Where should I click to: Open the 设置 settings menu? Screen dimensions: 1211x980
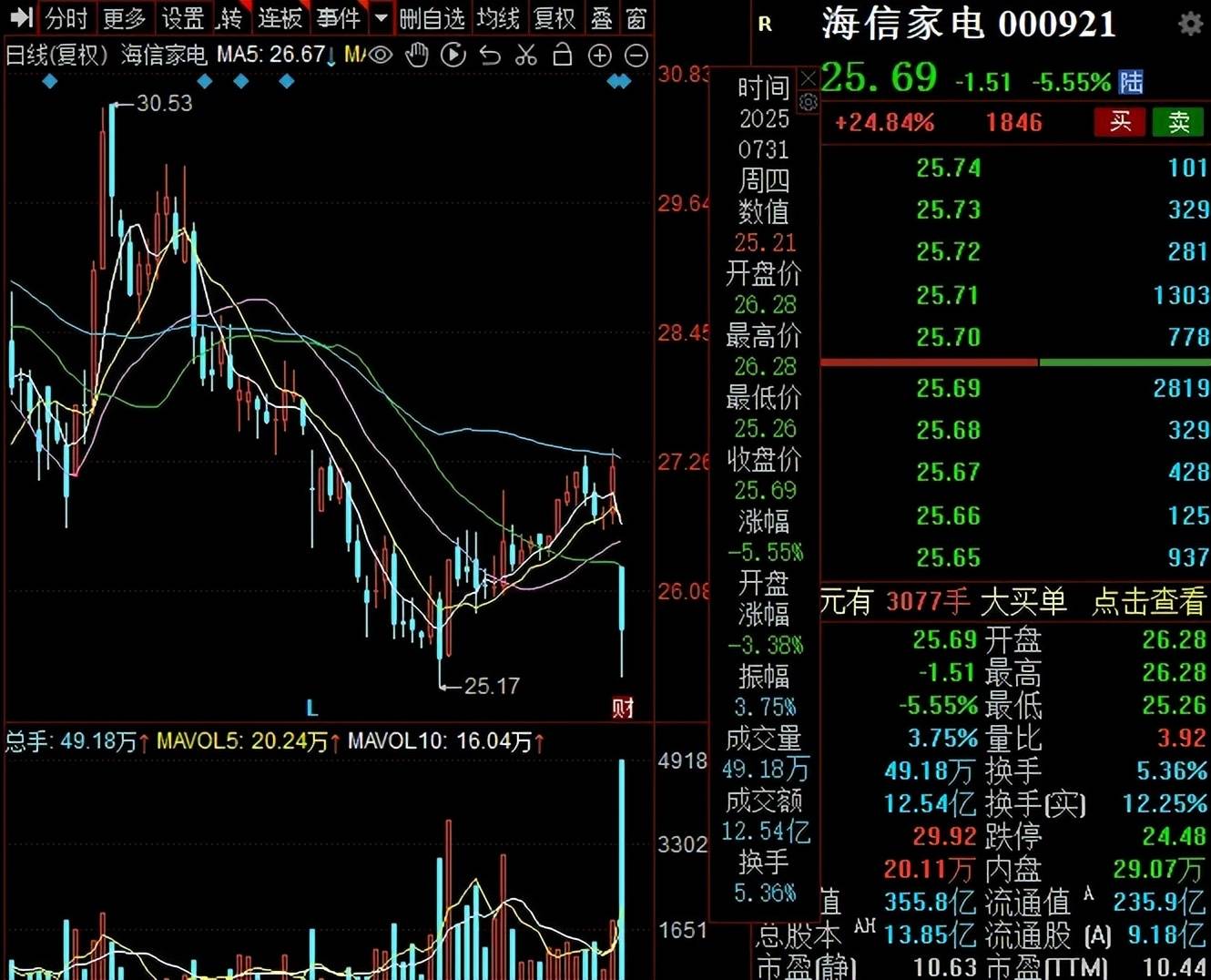(183, 18)
